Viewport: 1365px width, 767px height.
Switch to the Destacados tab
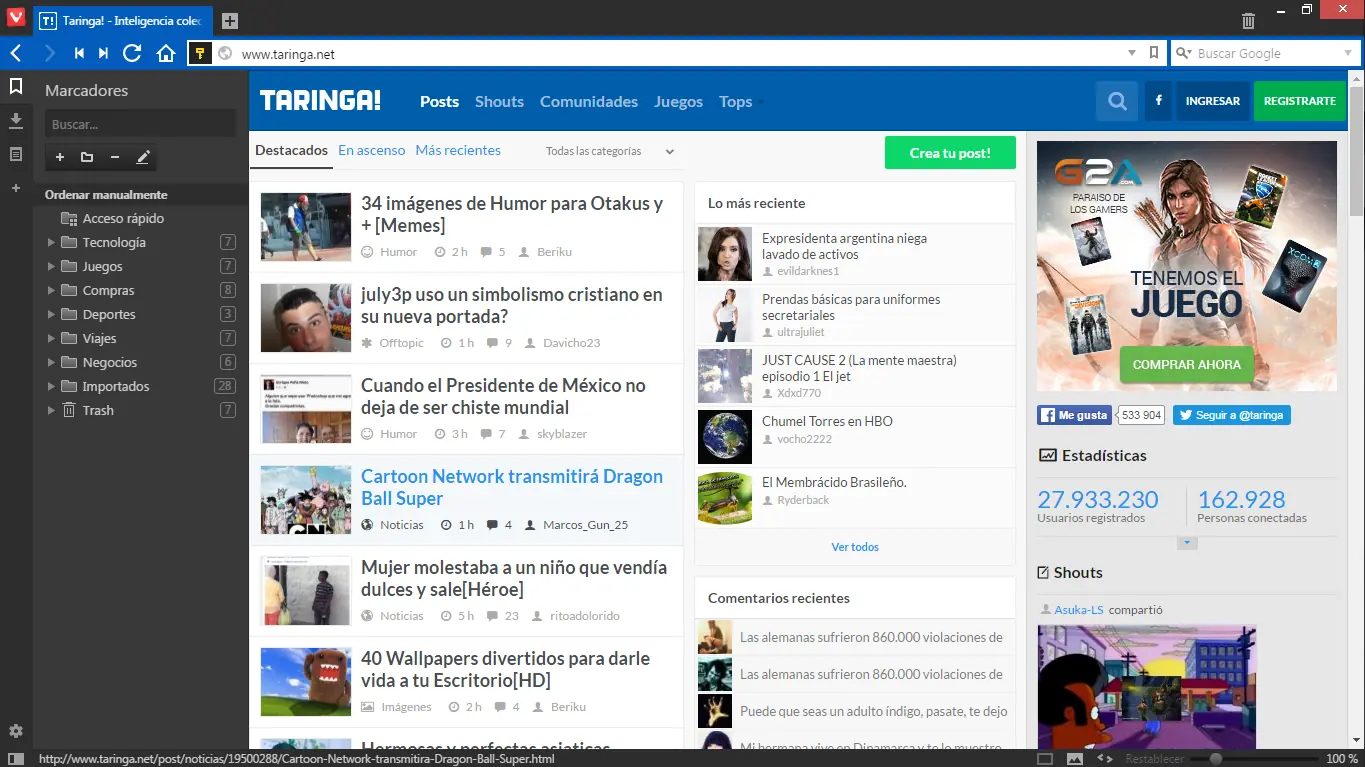(291, 150)
